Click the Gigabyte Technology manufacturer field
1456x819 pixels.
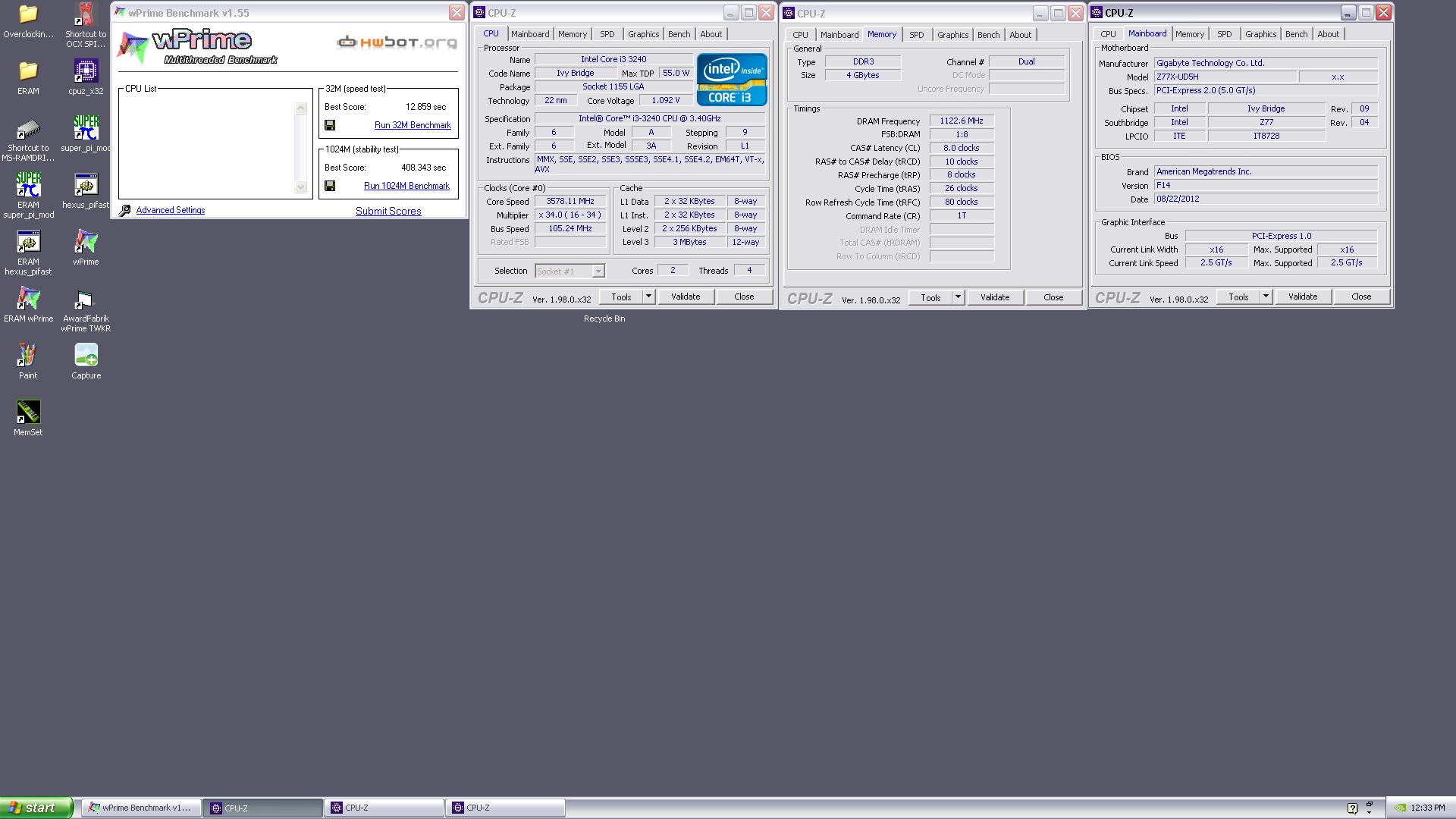[x=1266, y=63]
